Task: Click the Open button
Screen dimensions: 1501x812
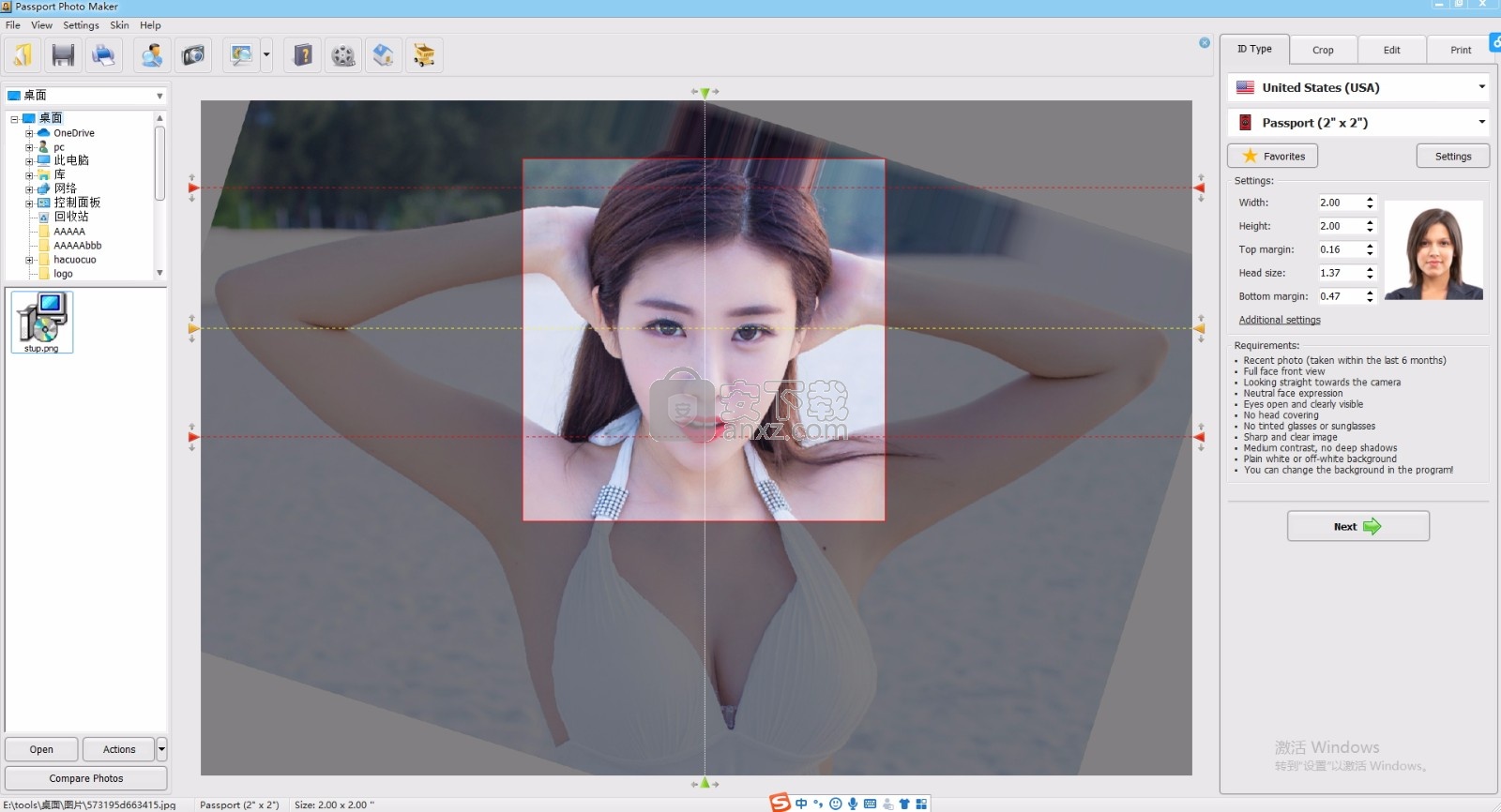Action: pos(41,749)
